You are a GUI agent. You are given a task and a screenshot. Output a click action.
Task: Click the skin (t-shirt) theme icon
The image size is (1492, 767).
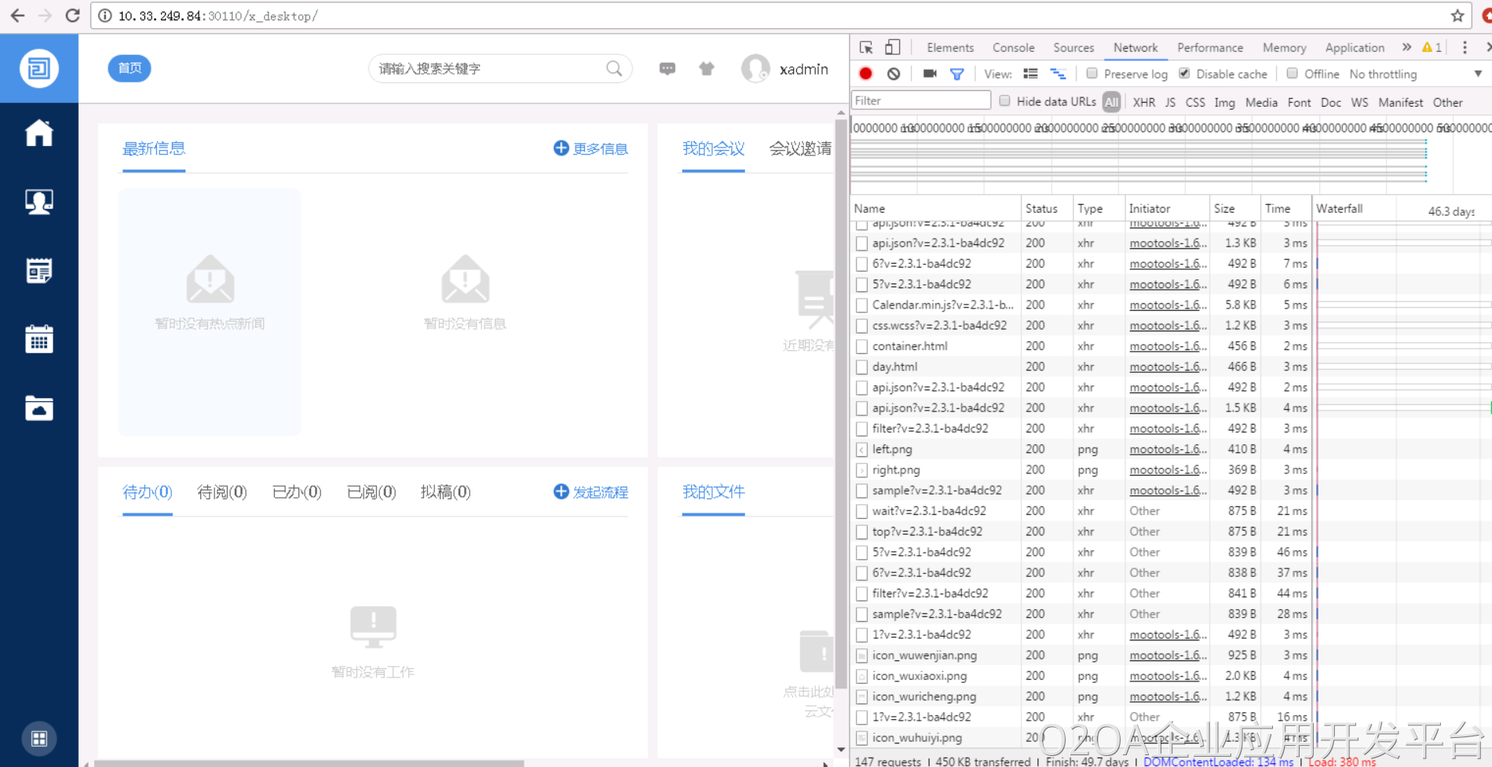tap(706, 69)
